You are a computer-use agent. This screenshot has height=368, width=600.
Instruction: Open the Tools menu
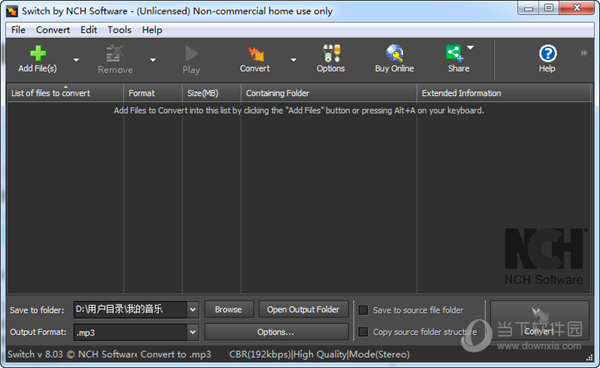tap(119, 30)
